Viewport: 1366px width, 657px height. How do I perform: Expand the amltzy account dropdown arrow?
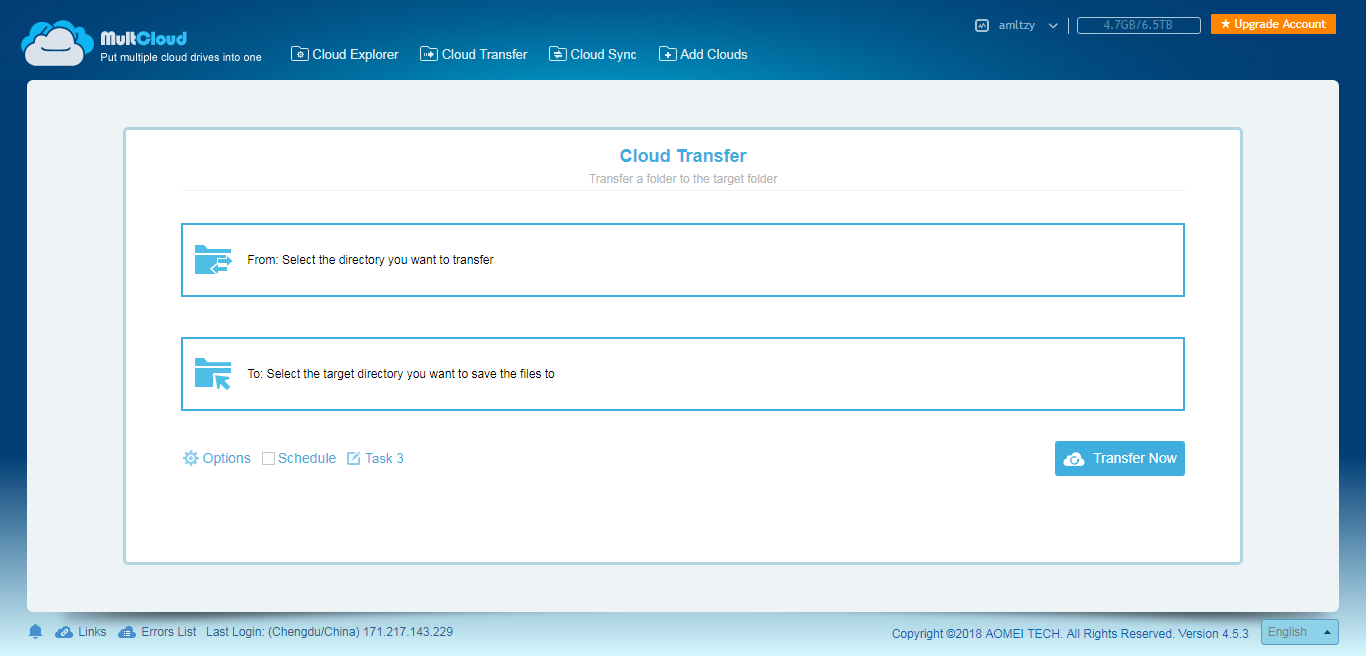(x=1053, y=26)
